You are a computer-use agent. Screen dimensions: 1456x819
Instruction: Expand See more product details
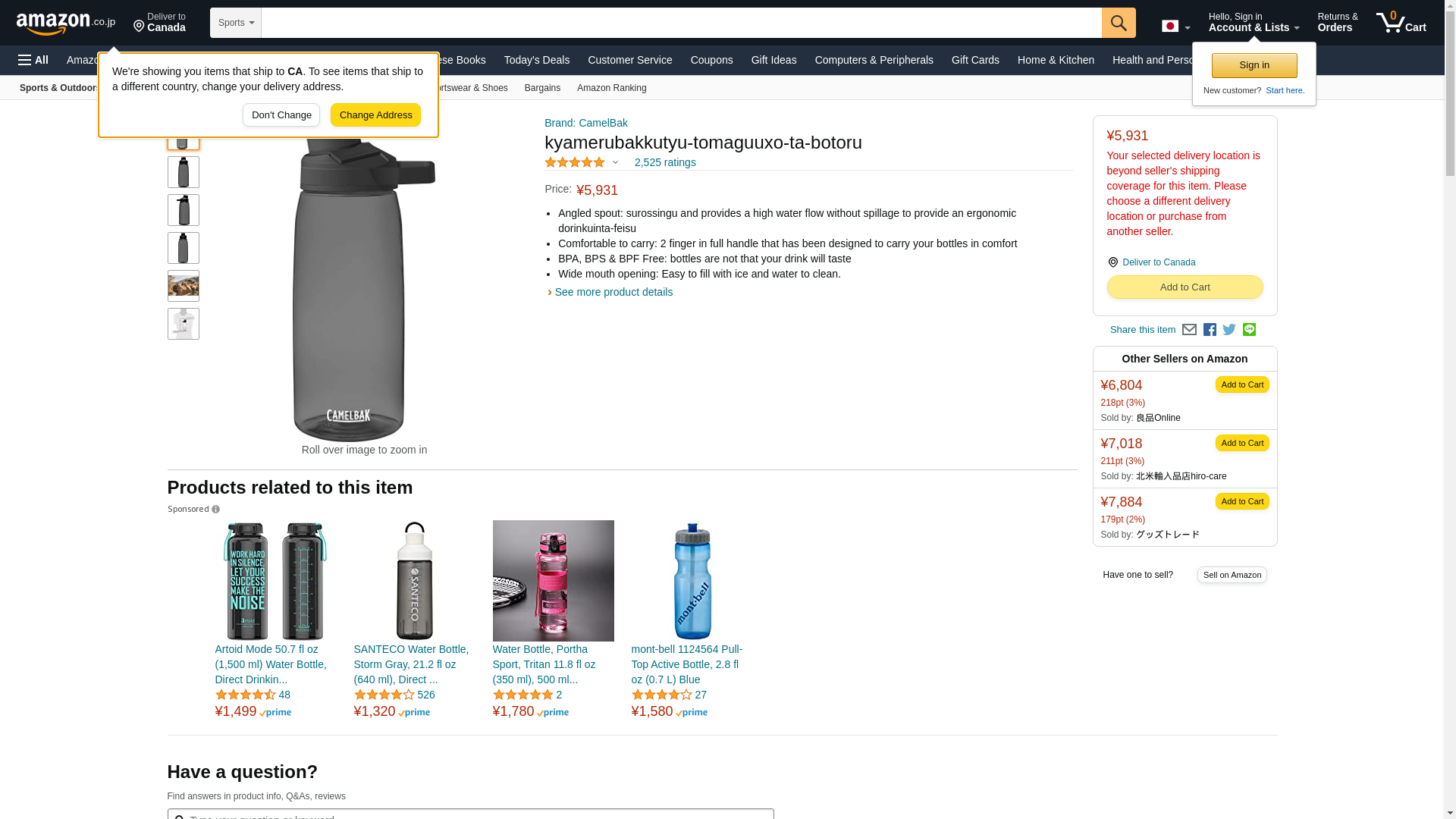coord(610,292)
